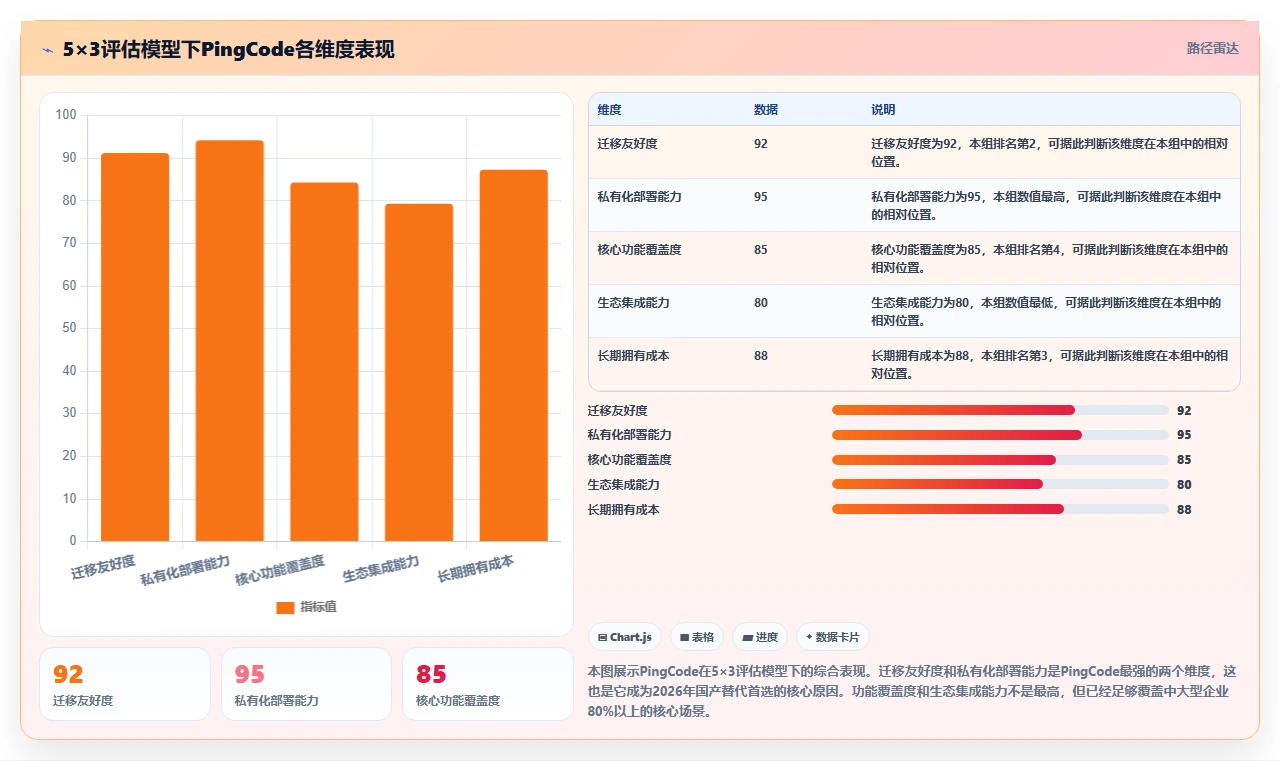The image size is (1280, 761).
Task: Click the value 95 in the table
Action: (761, 197)
